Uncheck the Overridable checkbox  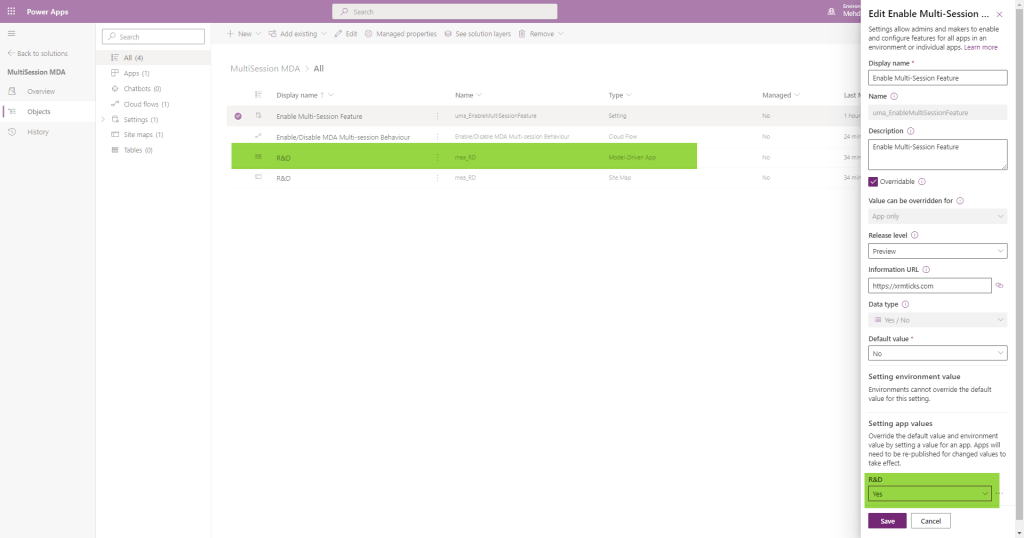coord(873,182)
